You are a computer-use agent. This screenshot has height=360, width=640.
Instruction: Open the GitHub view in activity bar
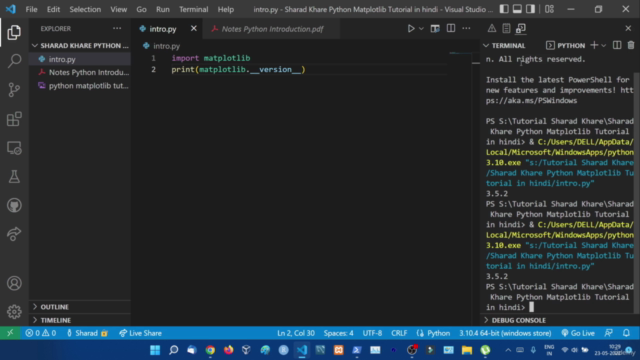pos(14,205)
